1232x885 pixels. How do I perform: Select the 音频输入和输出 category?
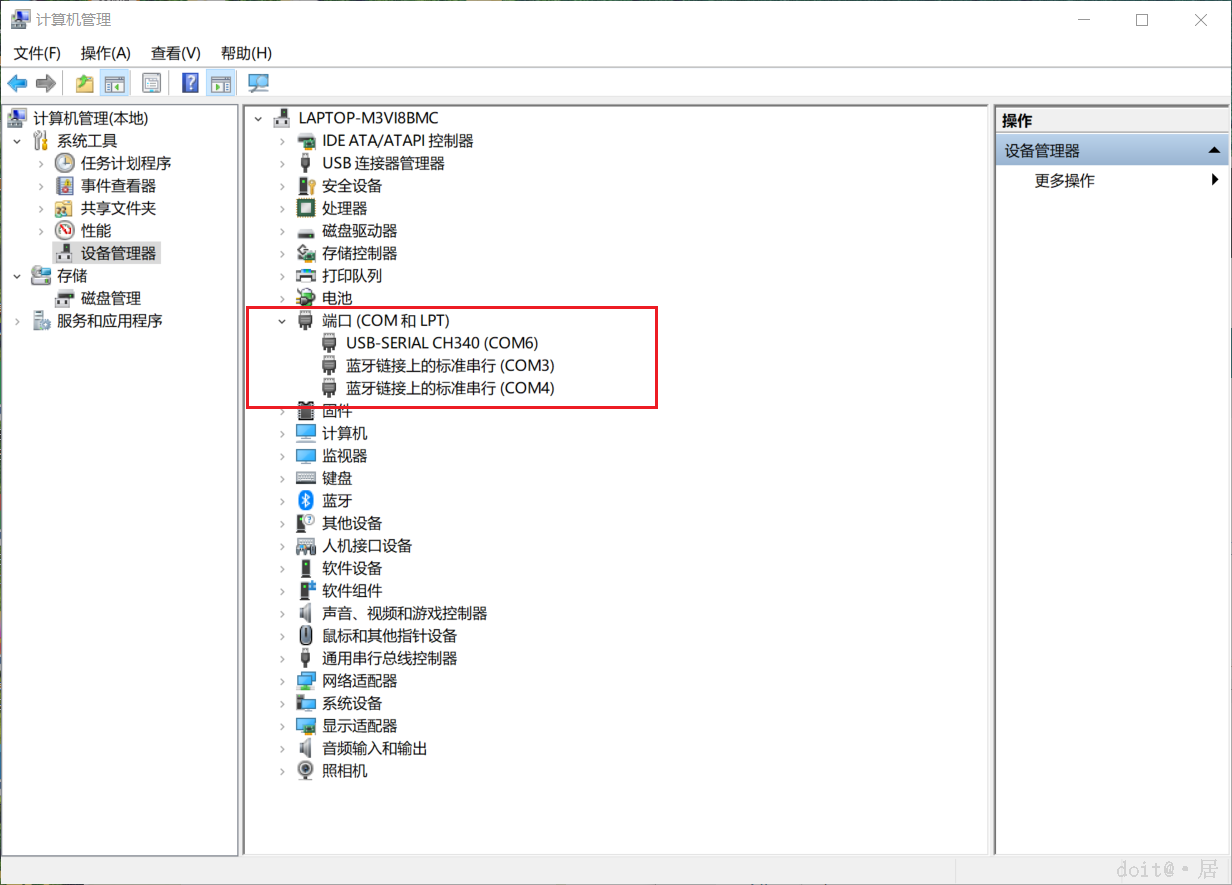(375, 748)
